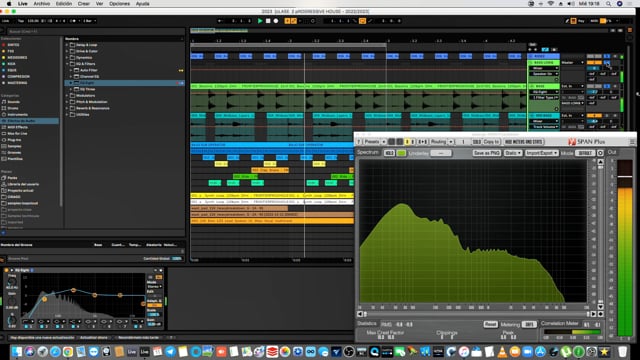Open SPAN Stats dropdown
The height and width of the screenshot is (360, 640).
[x=513, y=153]
